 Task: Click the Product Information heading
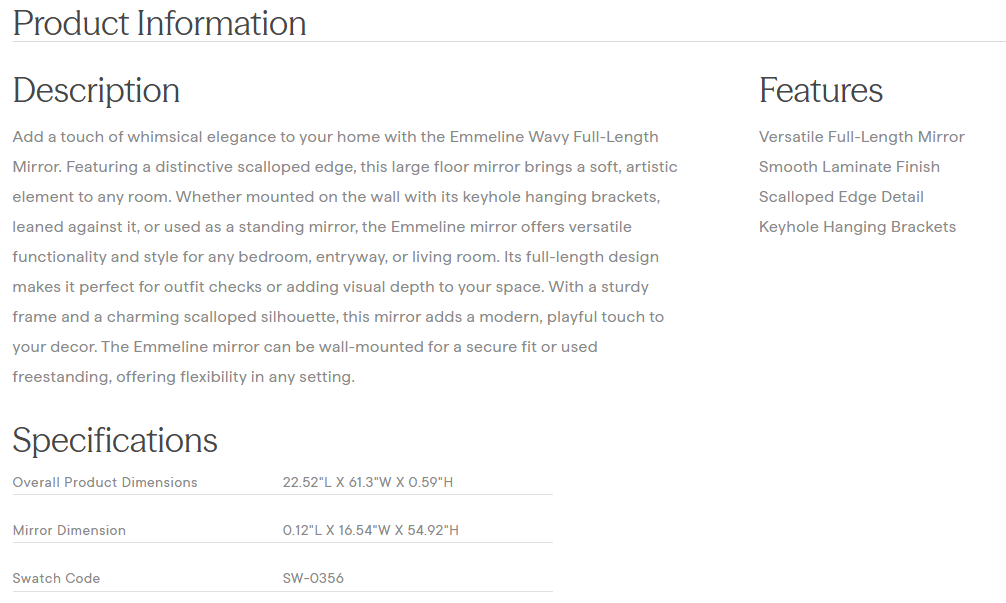coord(159,23)
